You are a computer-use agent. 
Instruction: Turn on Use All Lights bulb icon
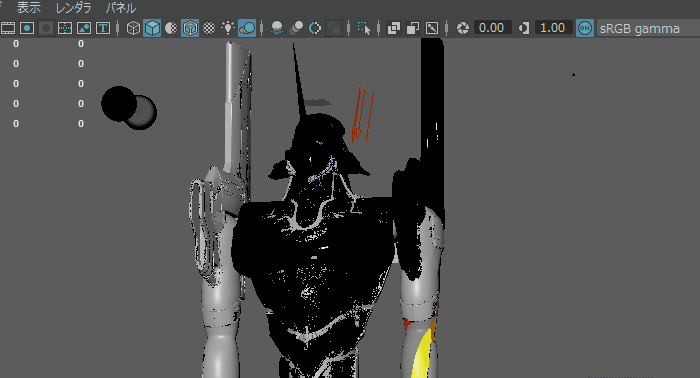point(228,28)
